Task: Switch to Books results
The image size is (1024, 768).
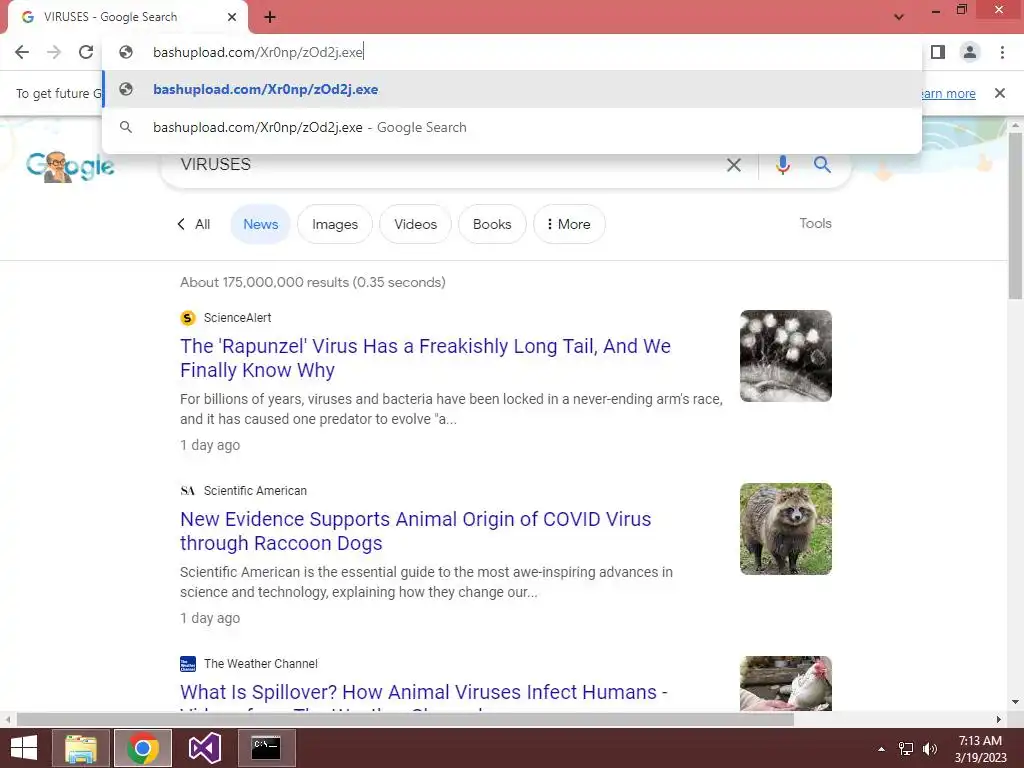Action: [x=492, y=224]
